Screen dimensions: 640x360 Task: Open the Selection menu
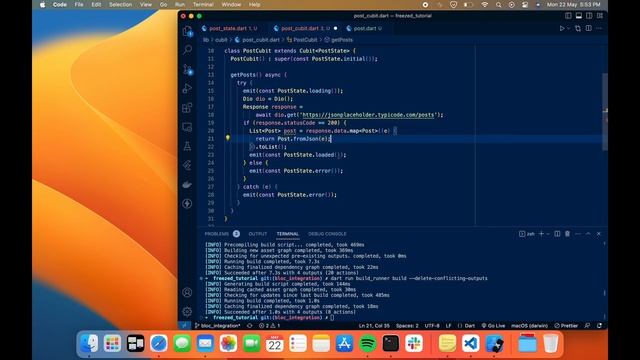[x=120, y=4]
